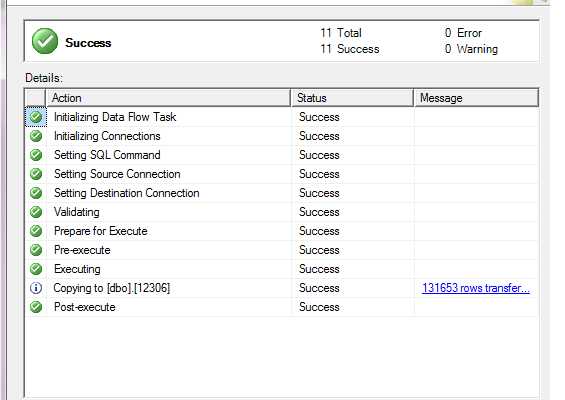Click green check beside Initializing Connections
The width and height of the screenshot is (565, 400).
[36, 136]
